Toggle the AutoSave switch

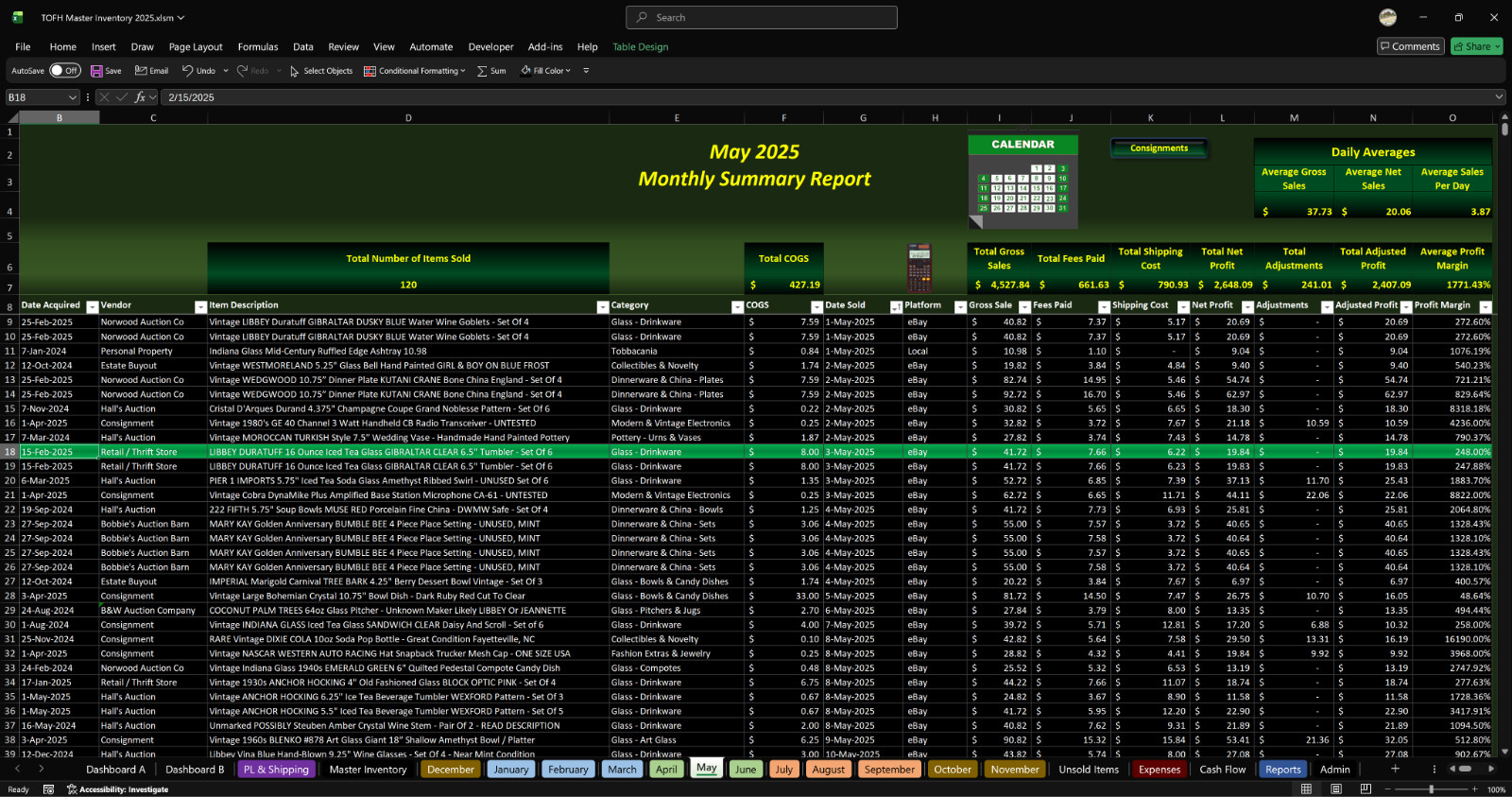click(x=64, y=71)
